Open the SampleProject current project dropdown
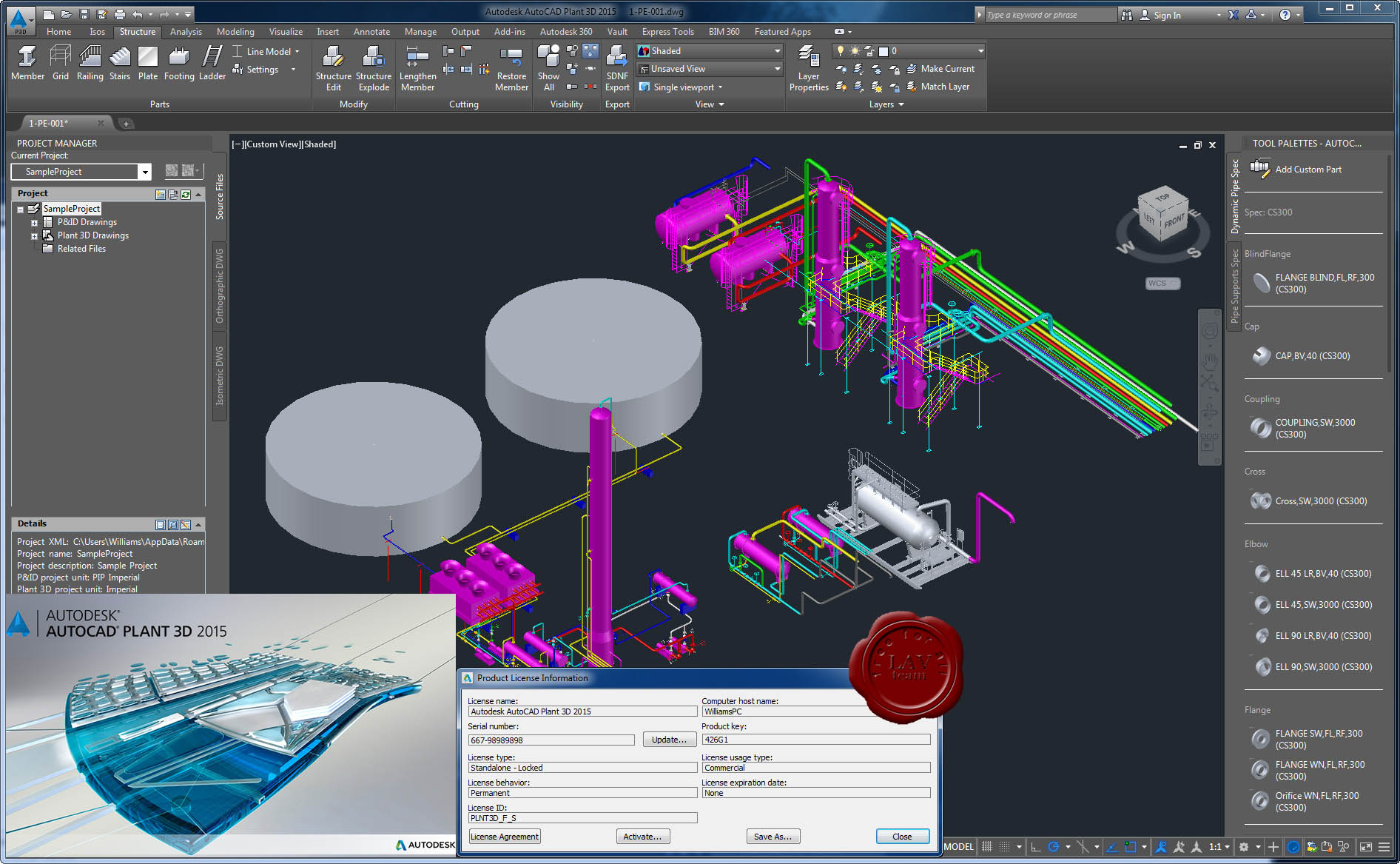 [x=145, y=172]
